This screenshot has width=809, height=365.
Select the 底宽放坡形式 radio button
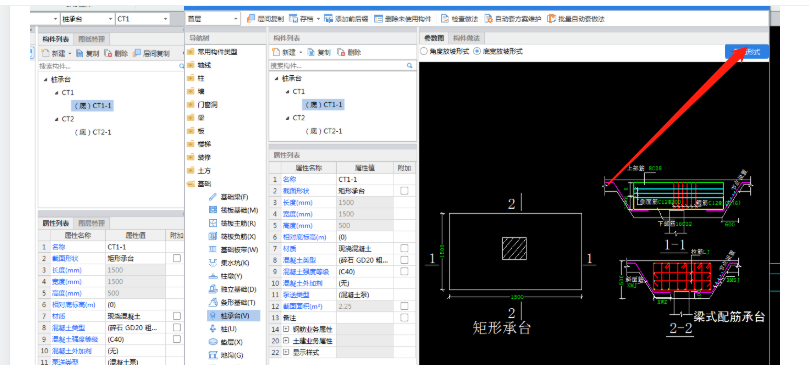[477, 52]
